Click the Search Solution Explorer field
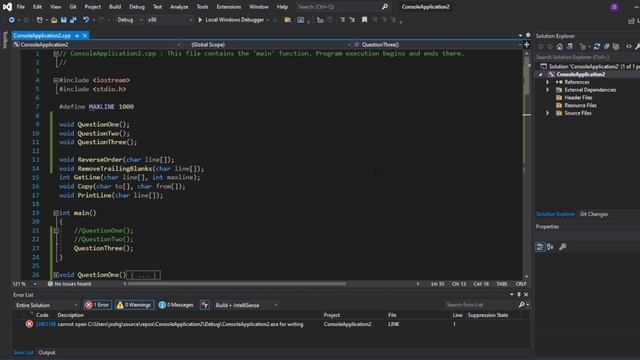Image resolution: width=640 pixels, height=360 pixels. tap(587, 57)
